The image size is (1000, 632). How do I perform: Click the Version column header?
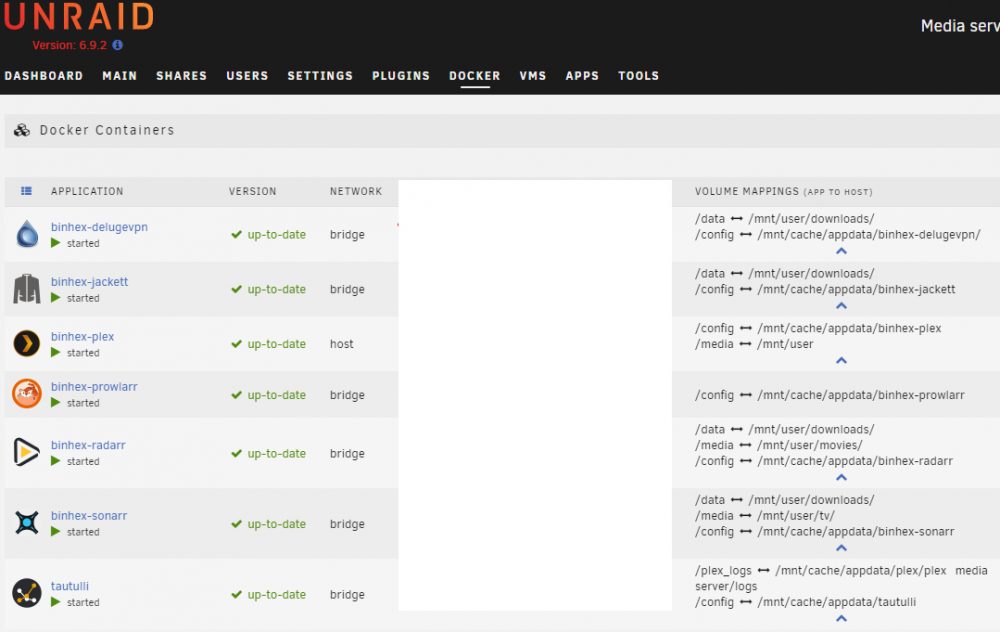[x=253, y=191]
